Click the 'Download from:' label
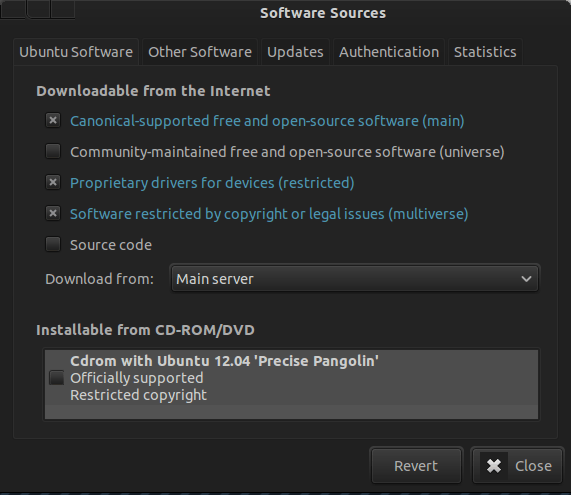This screenshot has width=571, height=495. point(99,279)
